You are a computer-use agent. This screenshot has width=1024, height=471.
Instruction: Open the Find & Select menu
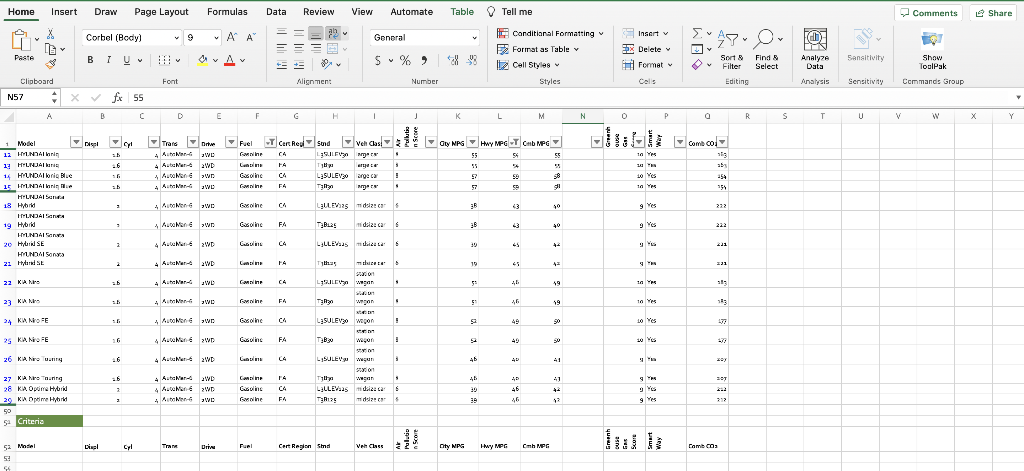click(766, 49)
